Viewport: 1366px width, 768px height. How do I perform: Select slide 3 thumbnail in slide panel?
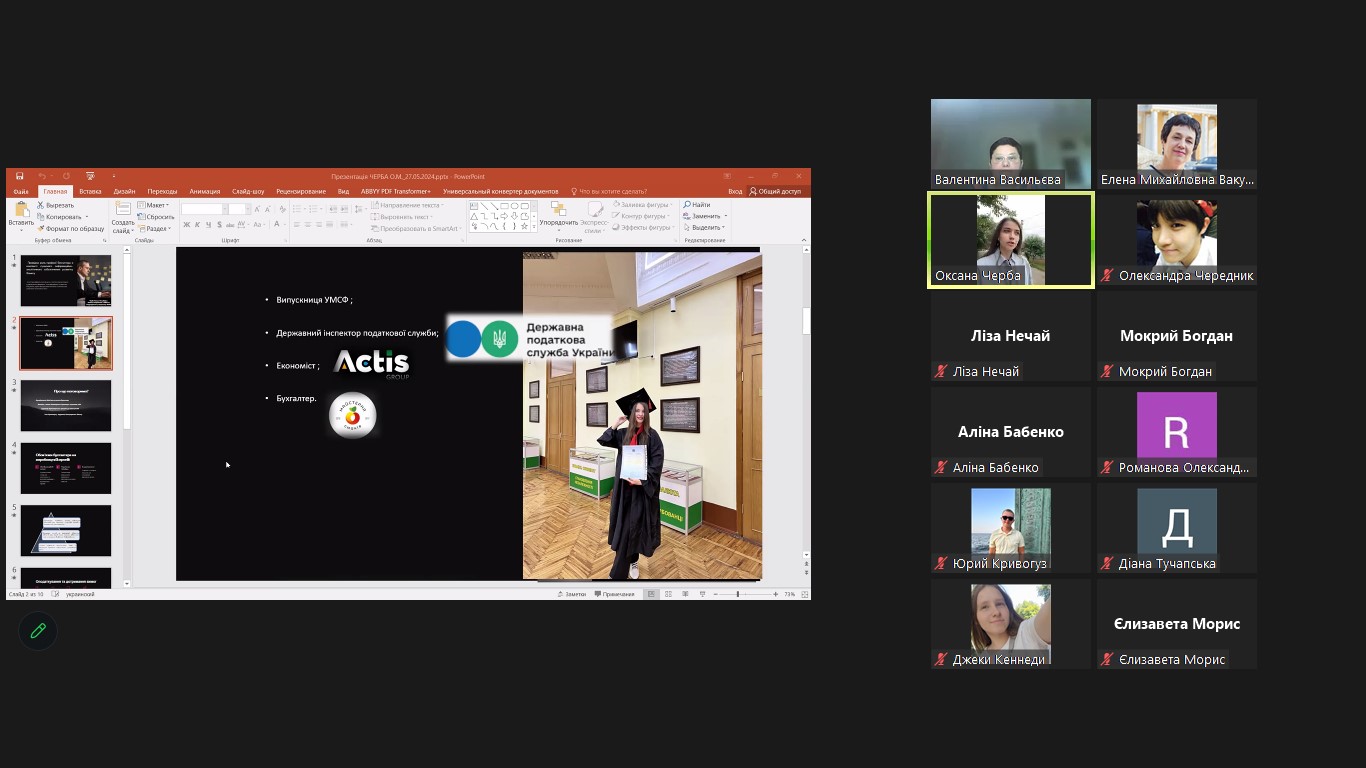[66, 405]
